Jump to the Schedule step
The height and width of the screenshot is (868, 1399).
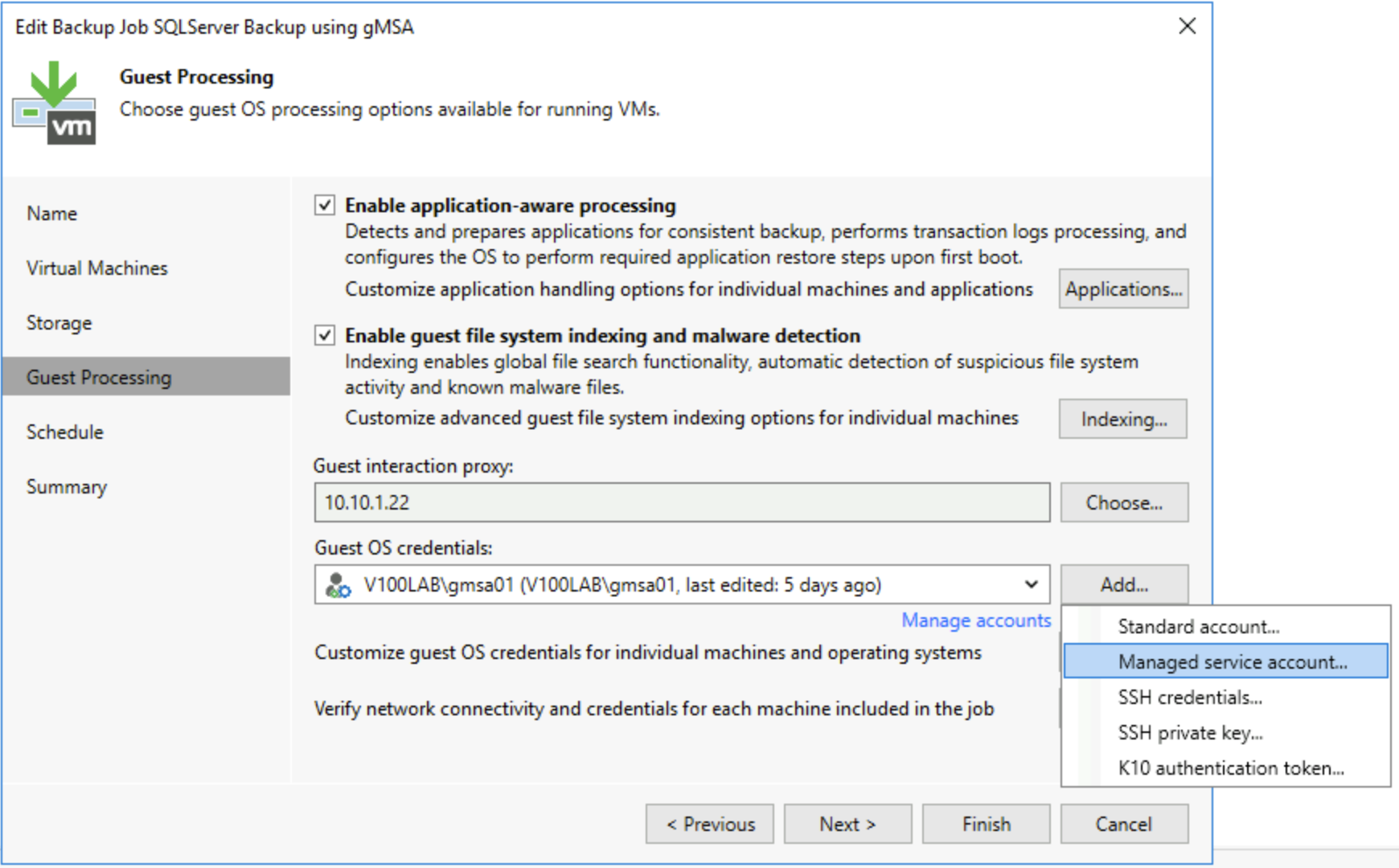point(65,432)
